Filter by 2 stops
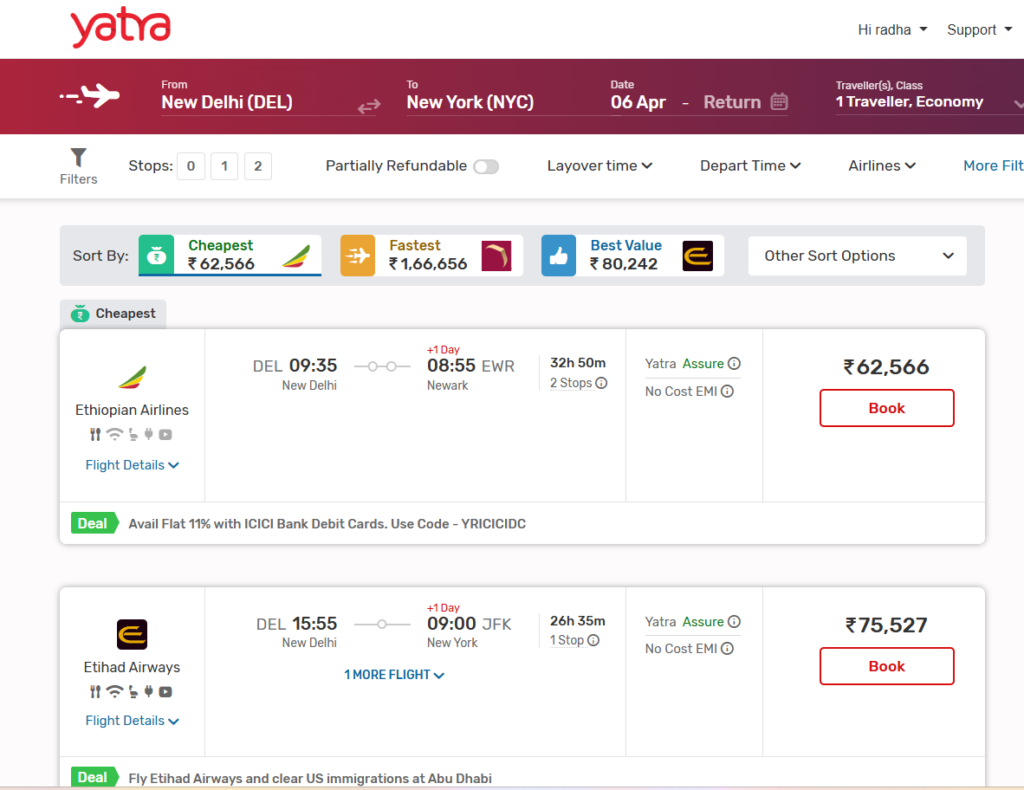 258,166
